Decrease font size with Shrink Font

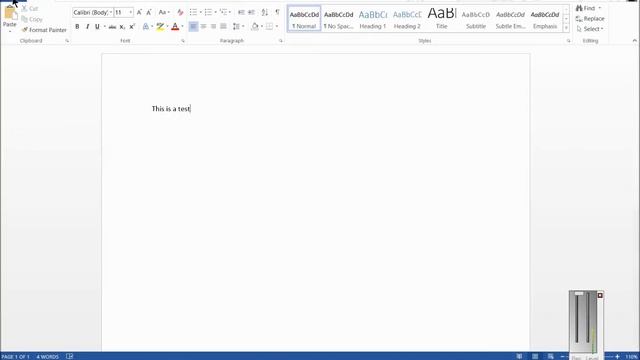point(149,12)
